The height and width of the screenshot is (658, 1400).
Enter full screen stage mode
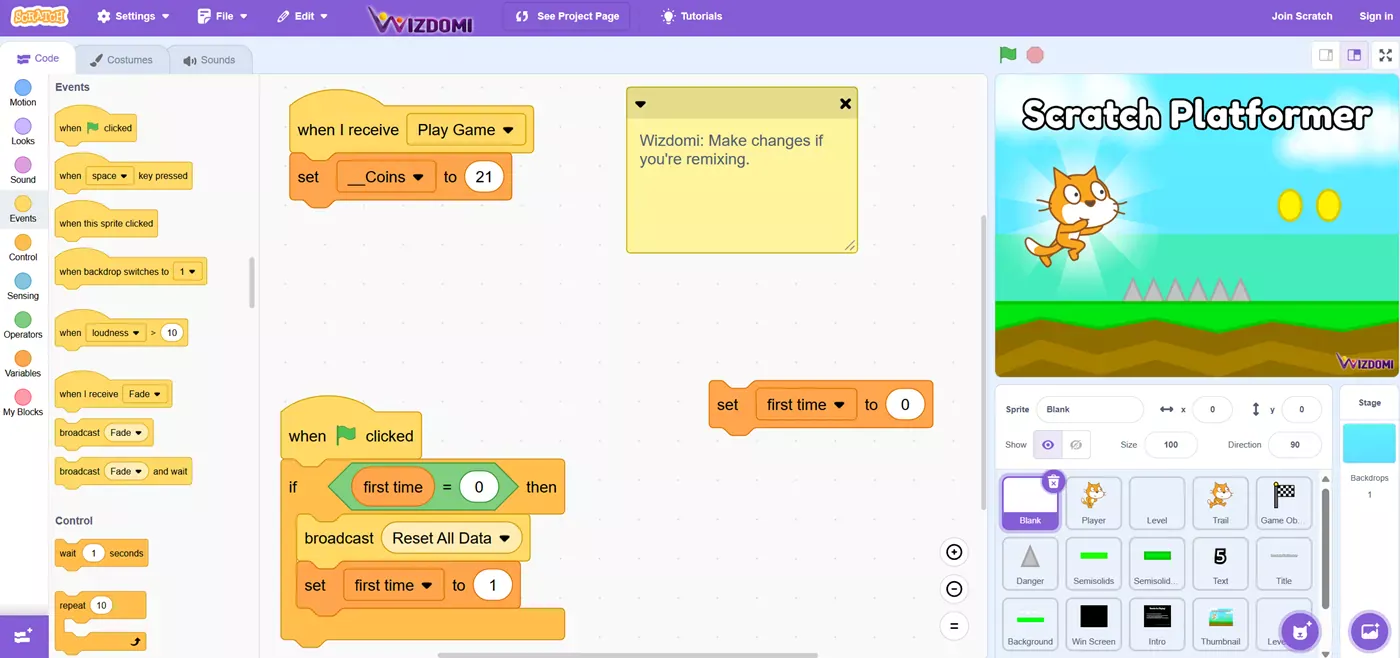pos(1385,55)
